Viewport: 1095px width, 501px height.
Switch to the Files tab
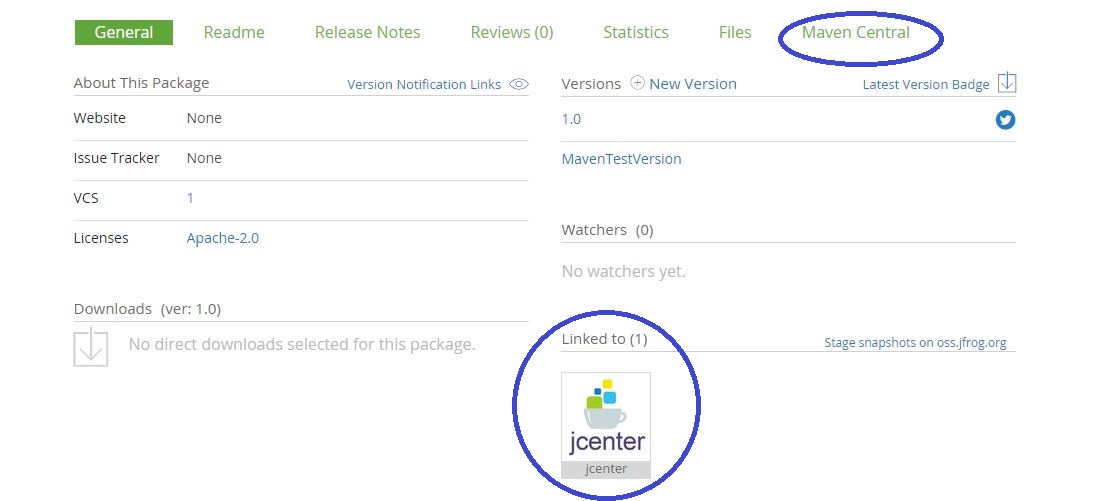click(734, 32)
